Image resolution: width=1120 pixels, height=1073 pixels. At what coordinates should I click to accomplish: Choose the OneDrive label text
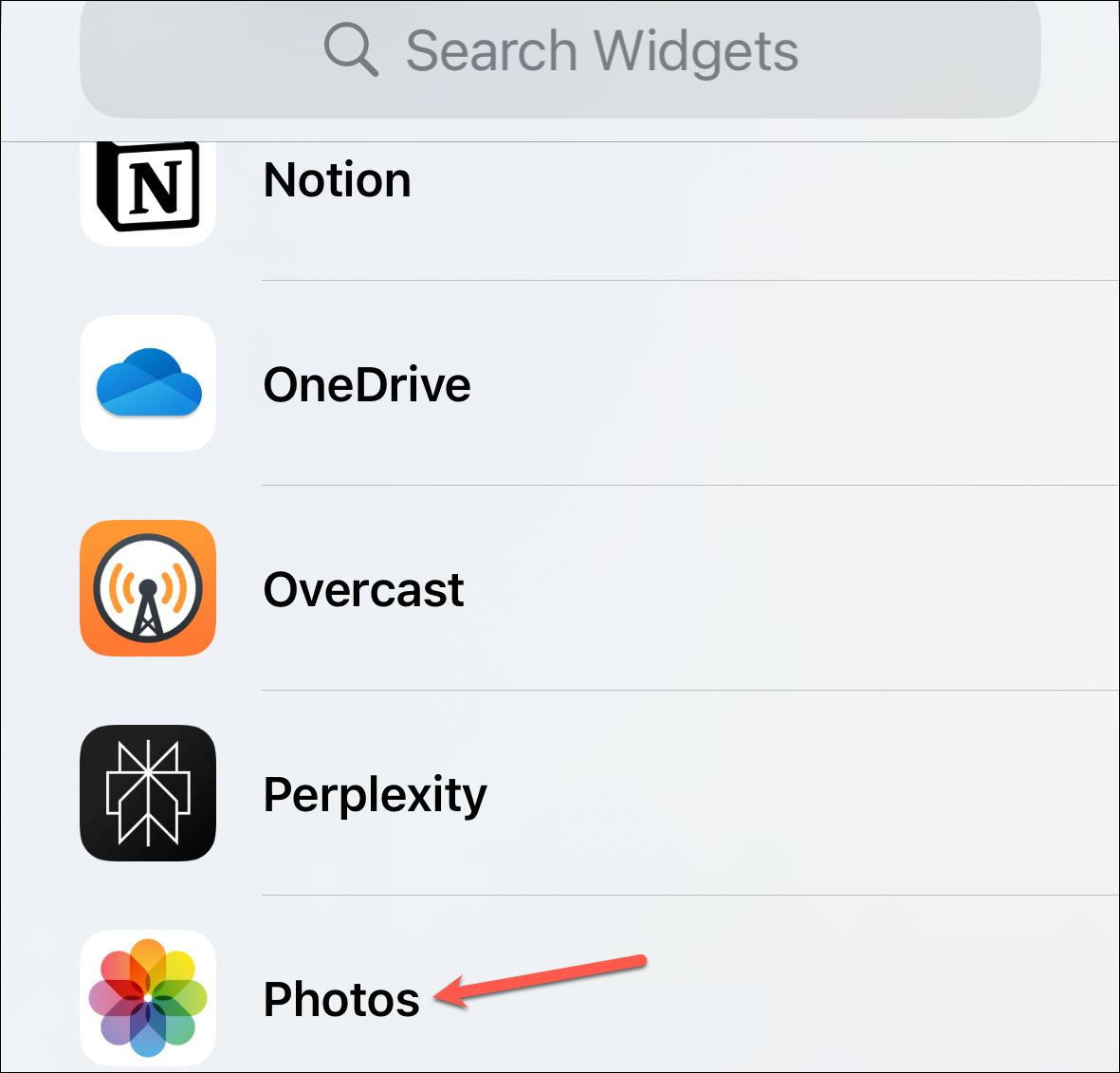[x=367, y=385]
